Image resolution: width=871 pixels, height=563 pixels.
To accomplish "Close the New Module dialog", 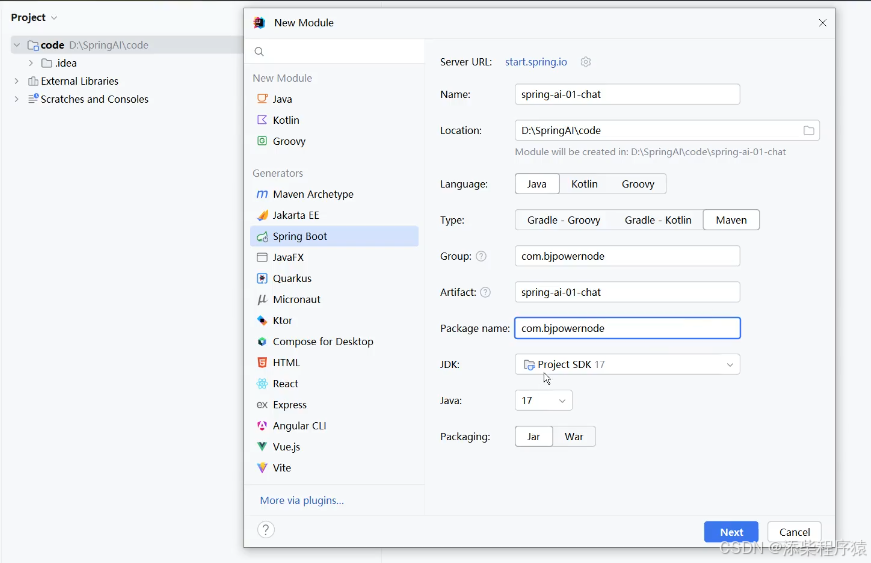I will click(x=822, y=23).
